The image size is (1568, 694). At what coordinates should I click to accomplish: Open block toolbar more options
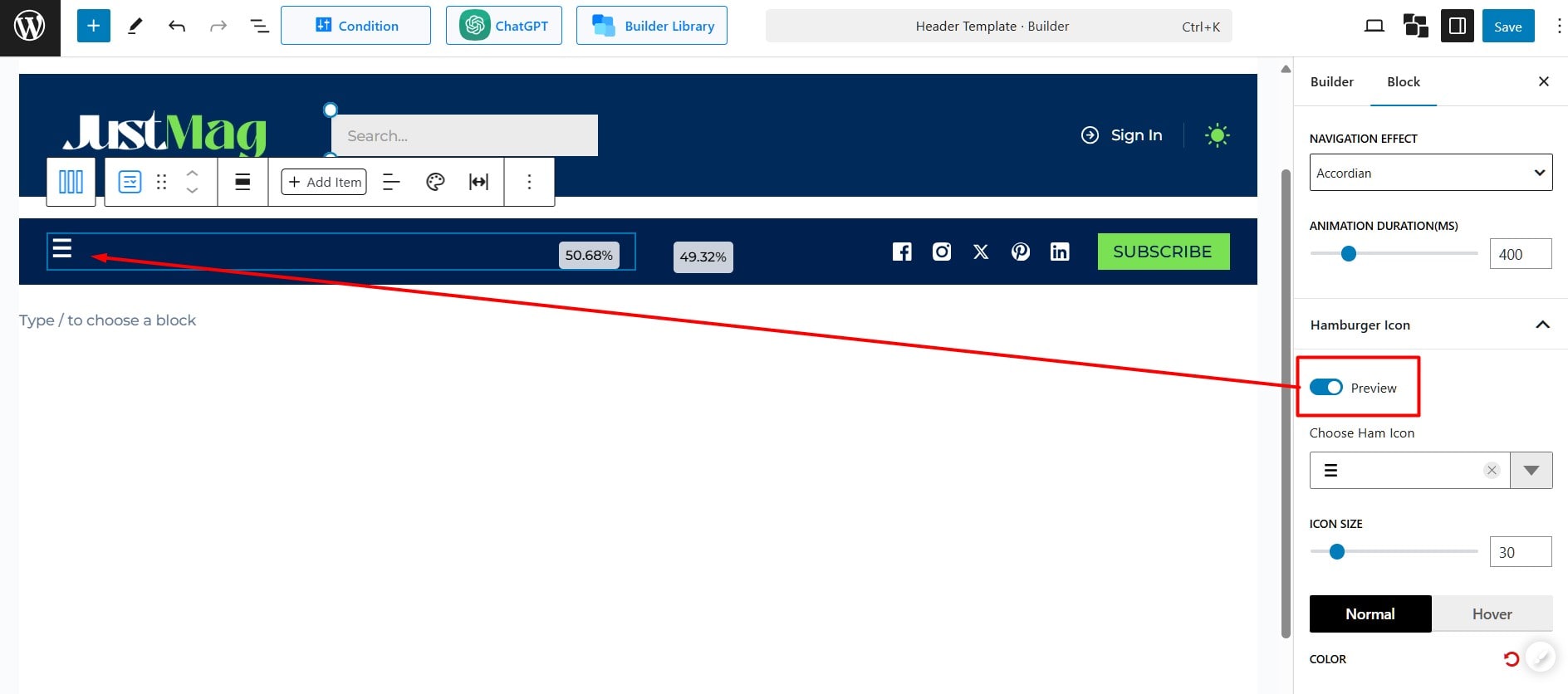coord(529,182)
